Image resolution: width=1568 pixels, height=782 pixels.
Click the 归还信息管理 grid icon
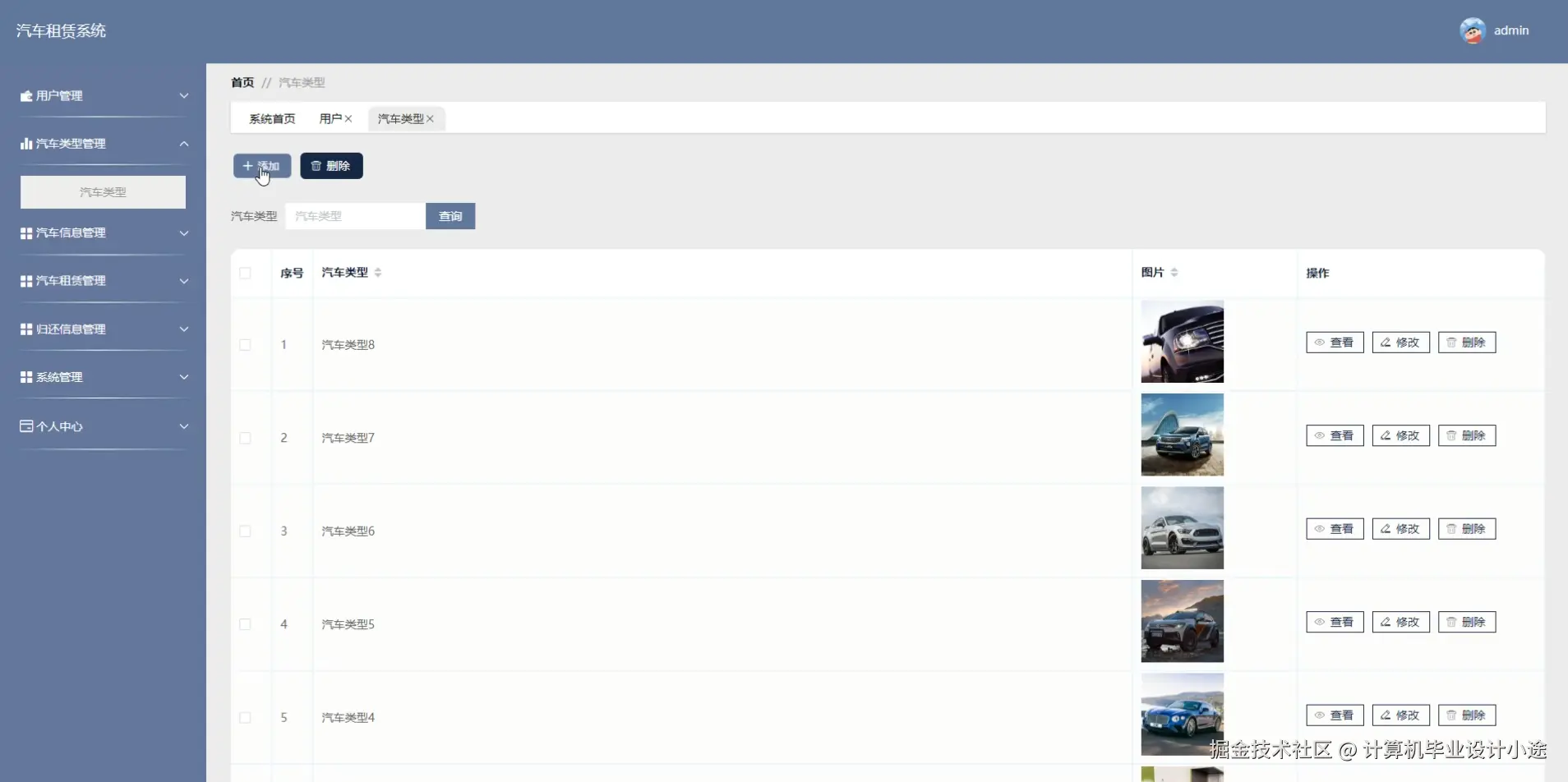[26, 329]
